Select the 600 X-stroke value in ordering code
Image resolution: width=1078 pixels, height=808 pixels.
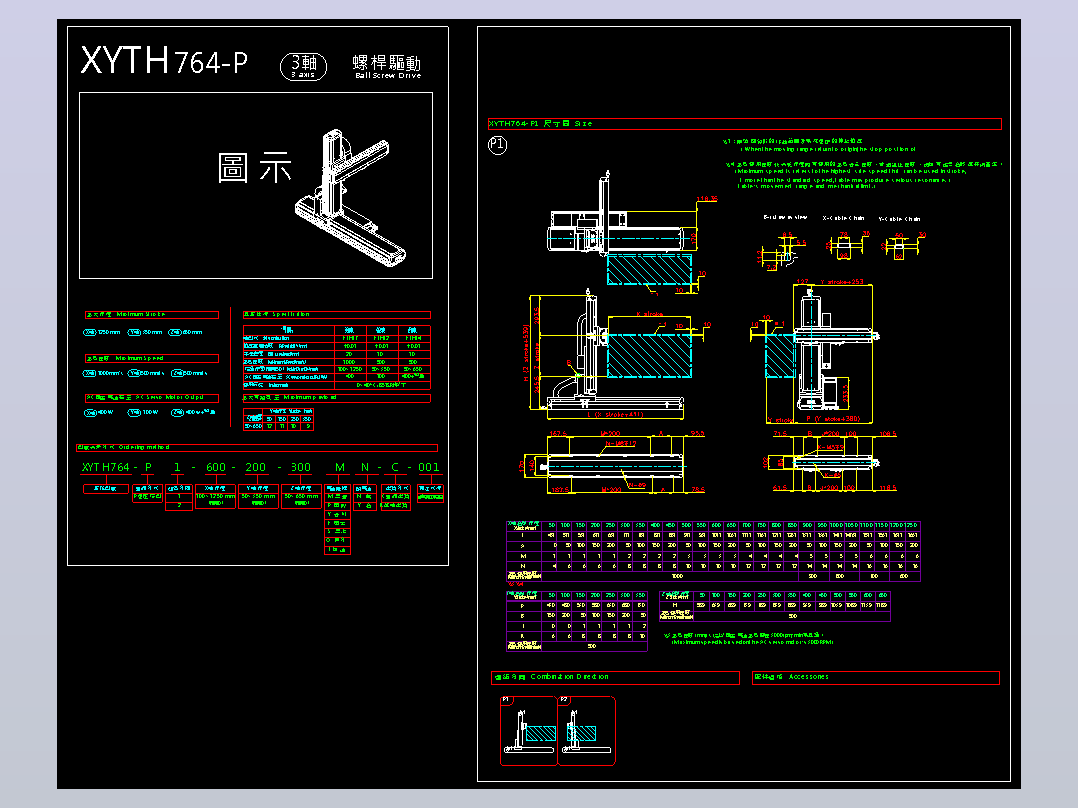click(x=216, y=467)
